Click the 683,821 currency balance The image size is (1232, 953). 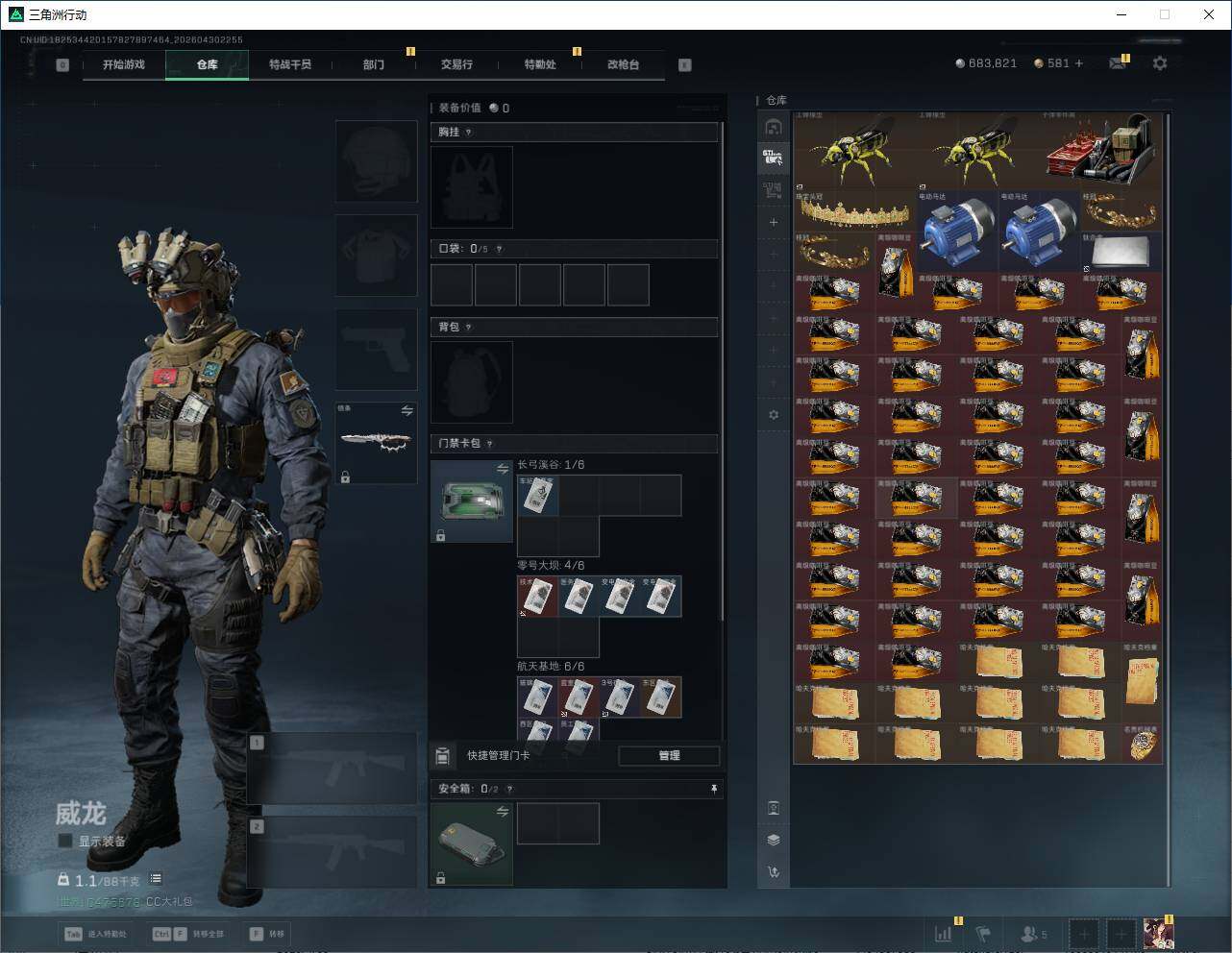(986, 63)
